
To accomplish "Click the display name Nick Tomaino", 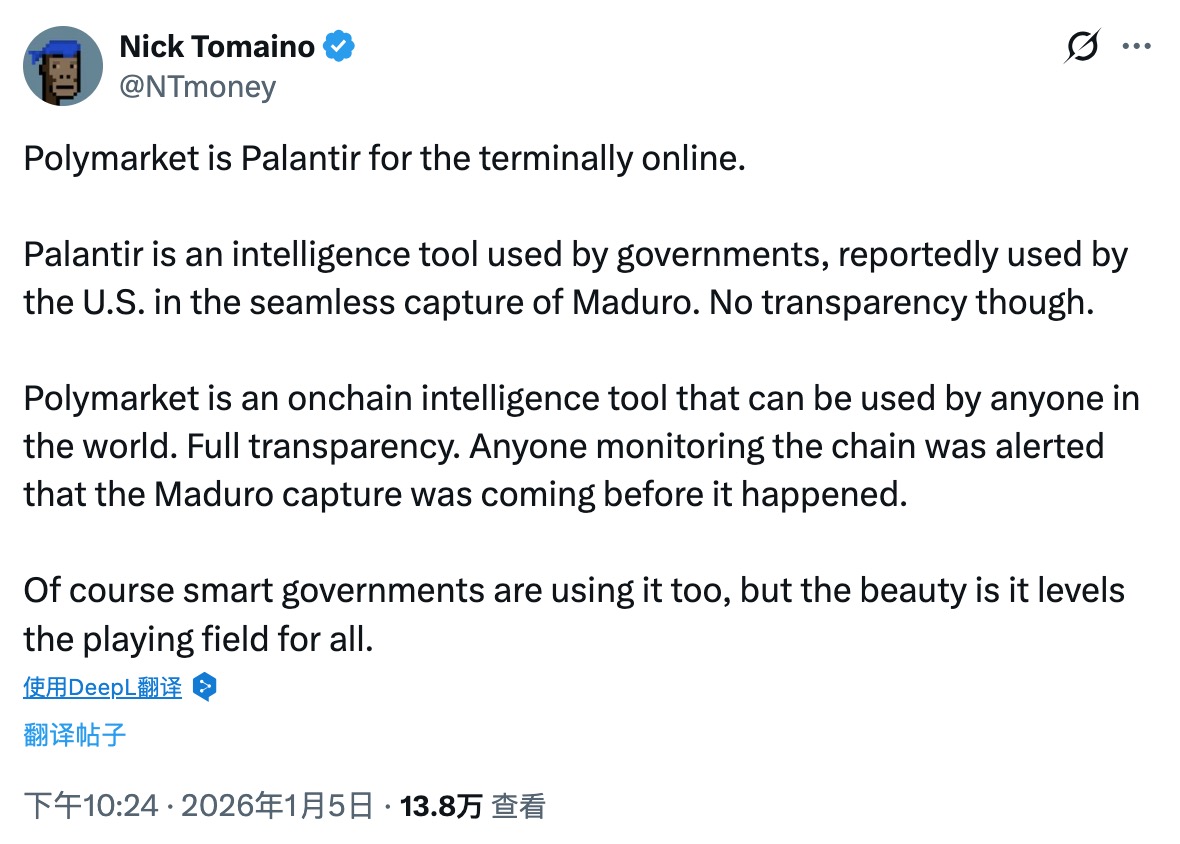I will click(x=217, y=46).
